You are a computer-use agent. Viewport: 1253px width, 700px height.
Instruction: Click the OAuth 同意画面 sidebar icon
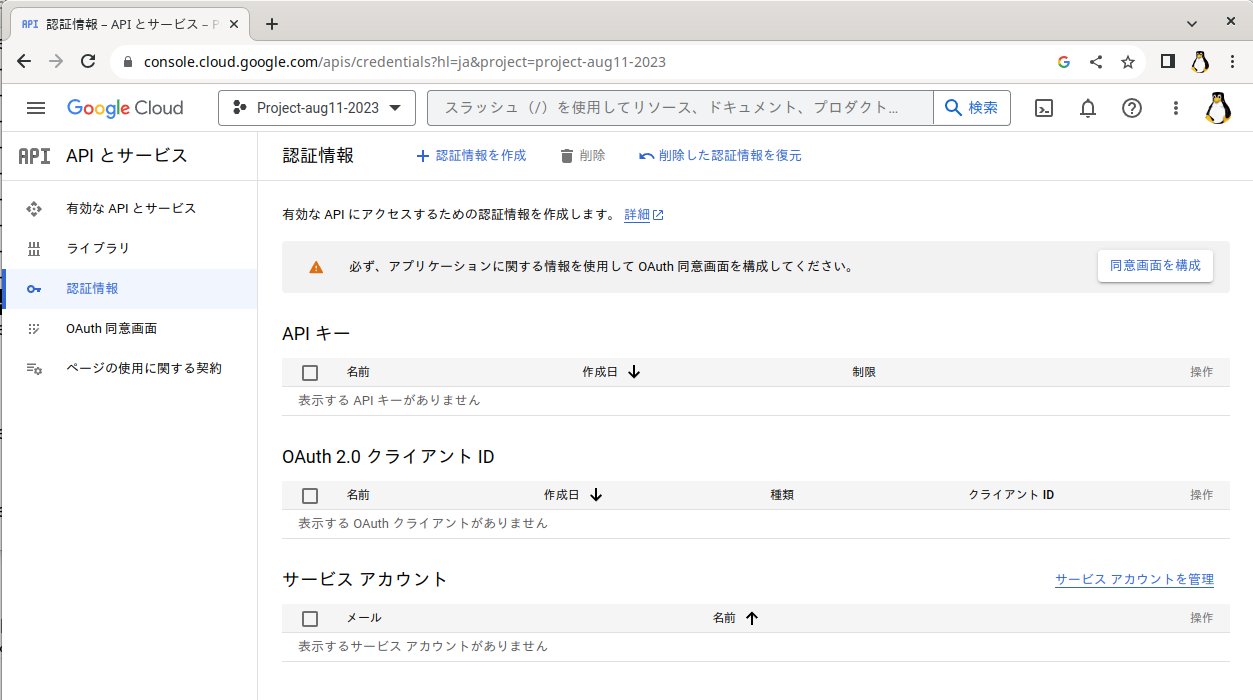34,329
